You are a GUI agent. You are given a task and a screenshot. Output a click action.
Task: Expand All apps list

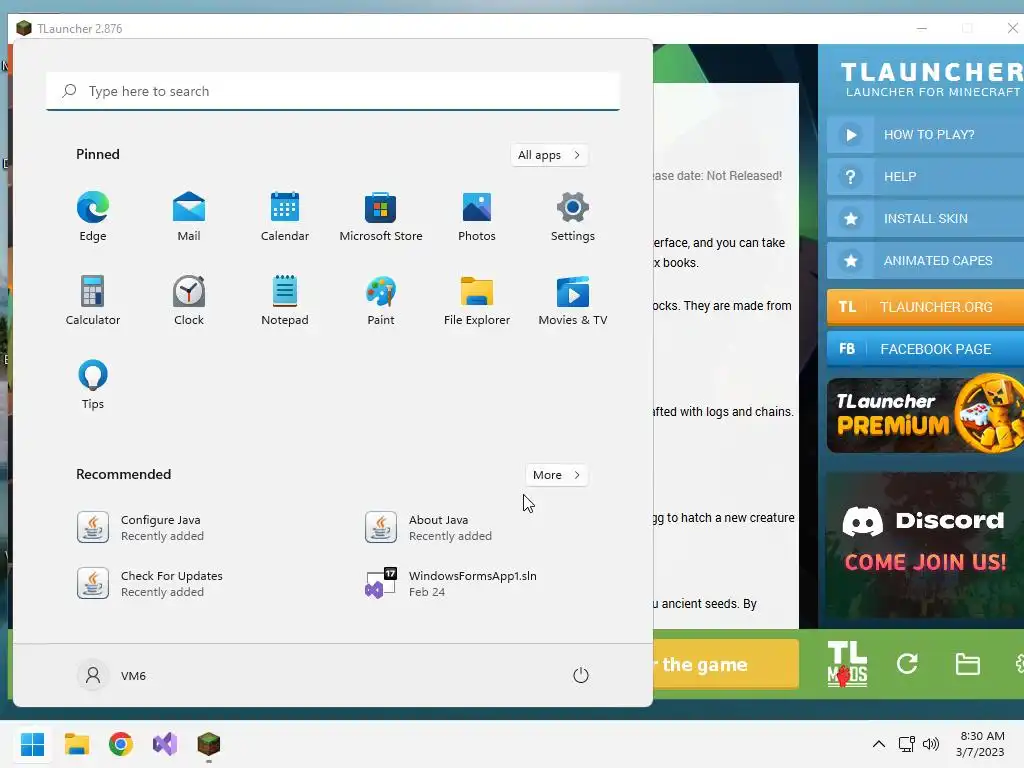pos(549,155)
